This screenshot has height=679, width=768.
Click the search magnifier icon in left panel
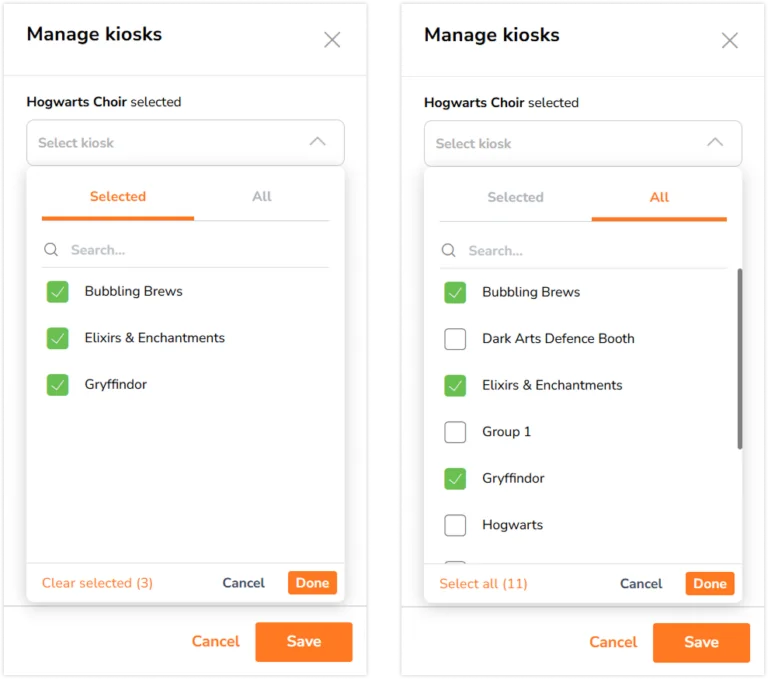point(51,250)
